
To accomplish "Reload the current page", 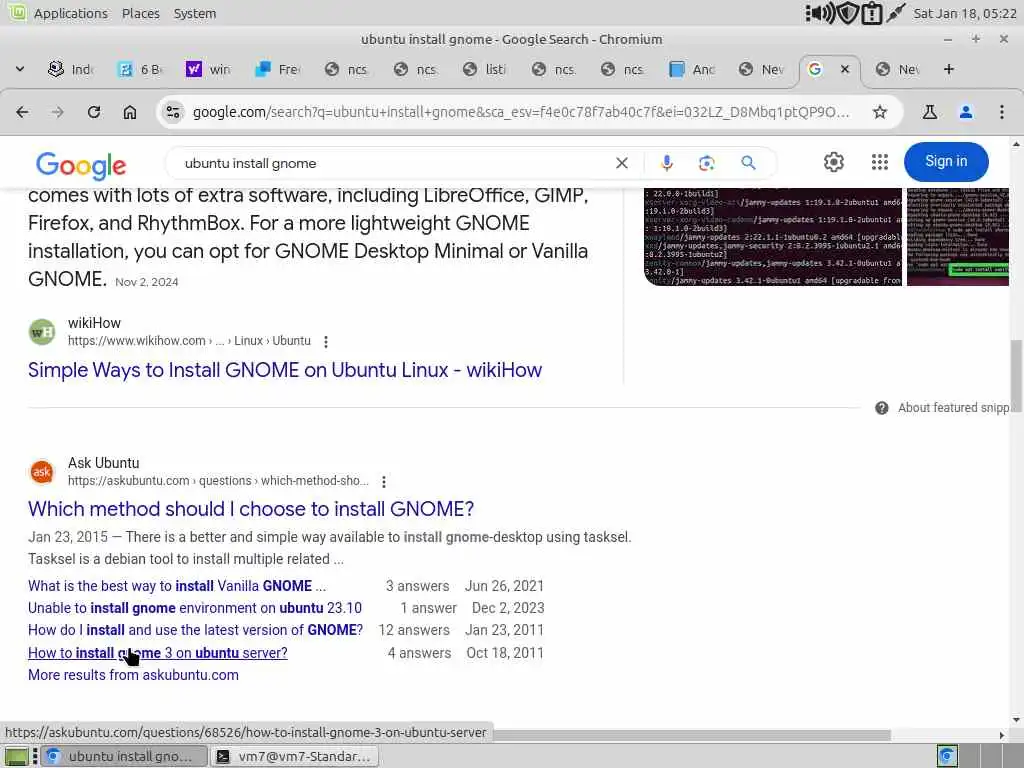I will (x=94, y=112).
